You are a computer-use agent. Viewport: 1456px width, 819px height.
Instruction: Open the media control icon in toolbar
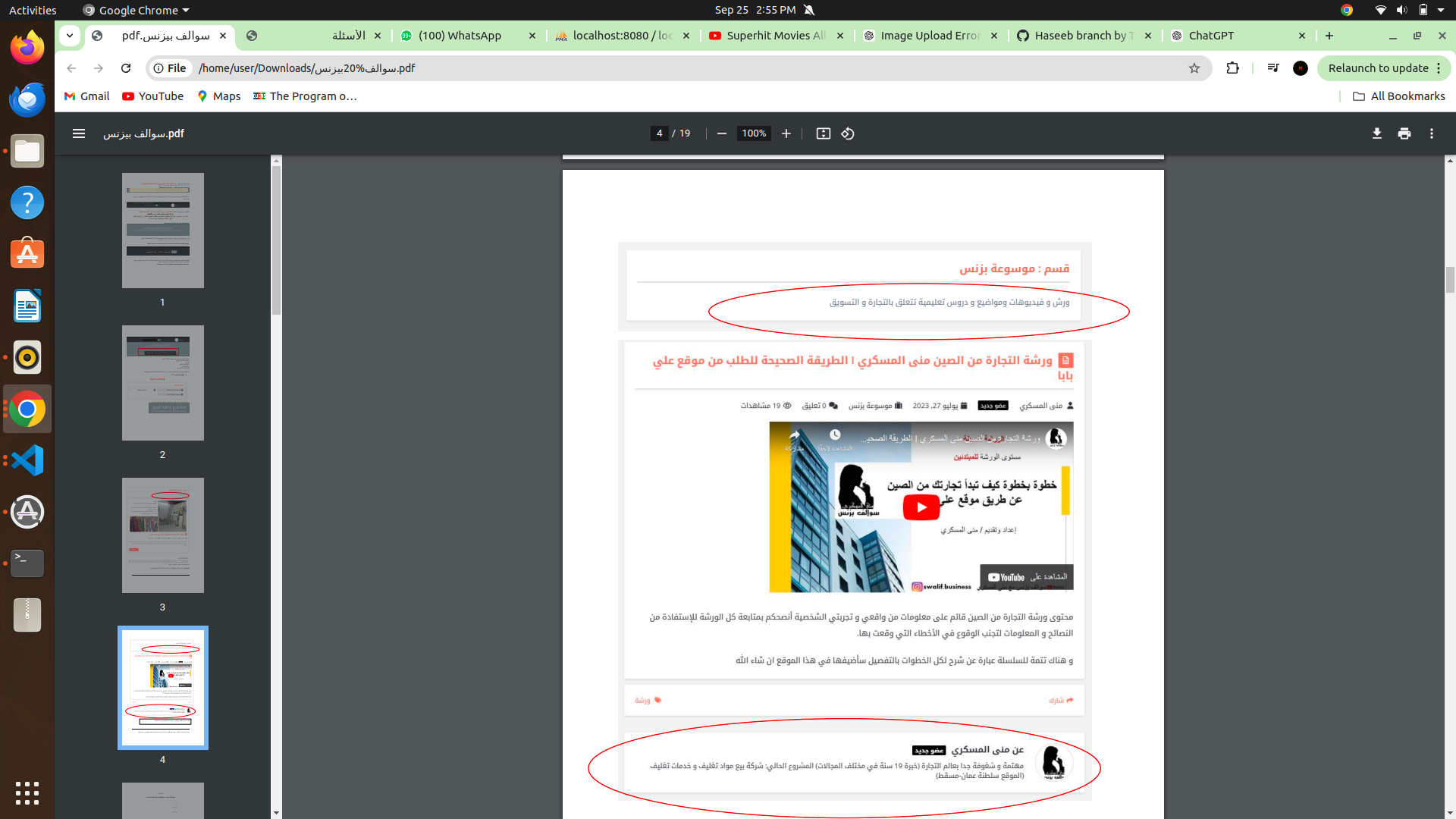[1273, 68]
